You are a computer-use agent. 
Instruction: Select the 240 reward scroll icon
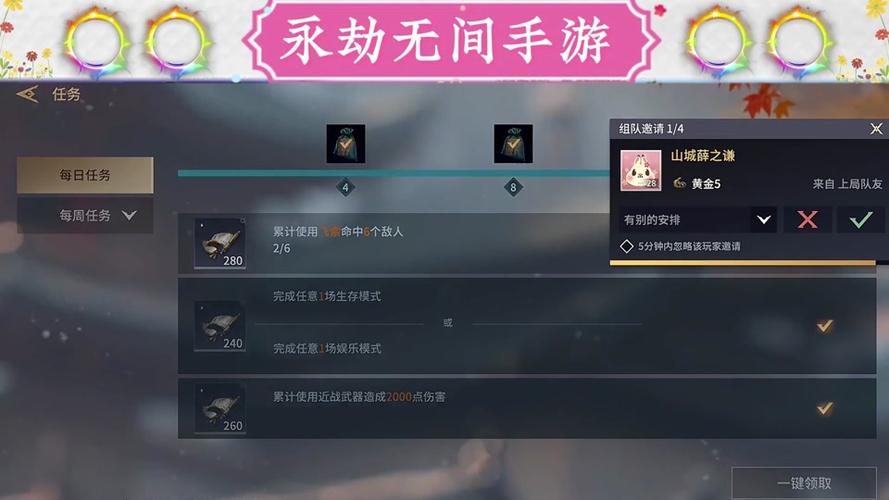pos(220,326)
